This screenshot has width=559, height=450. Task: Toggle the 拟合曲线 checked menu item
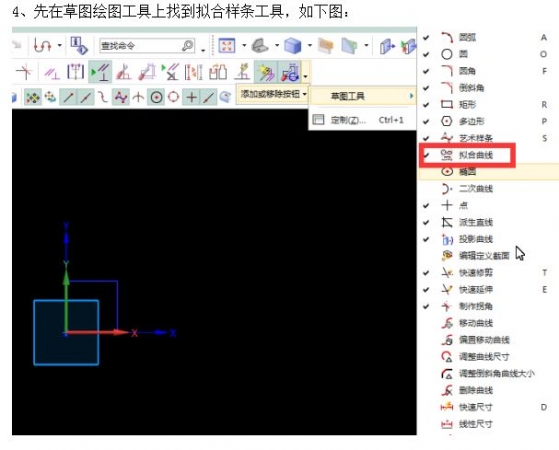[467, 155]
